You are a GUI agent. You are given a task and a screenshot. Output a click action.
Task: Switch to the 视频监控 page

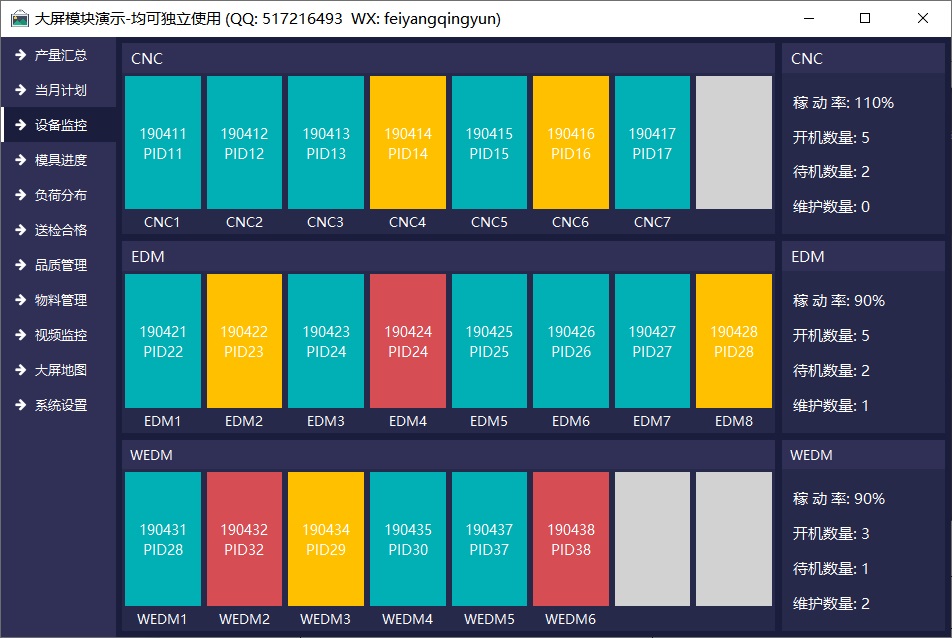[x=60, y=335]
